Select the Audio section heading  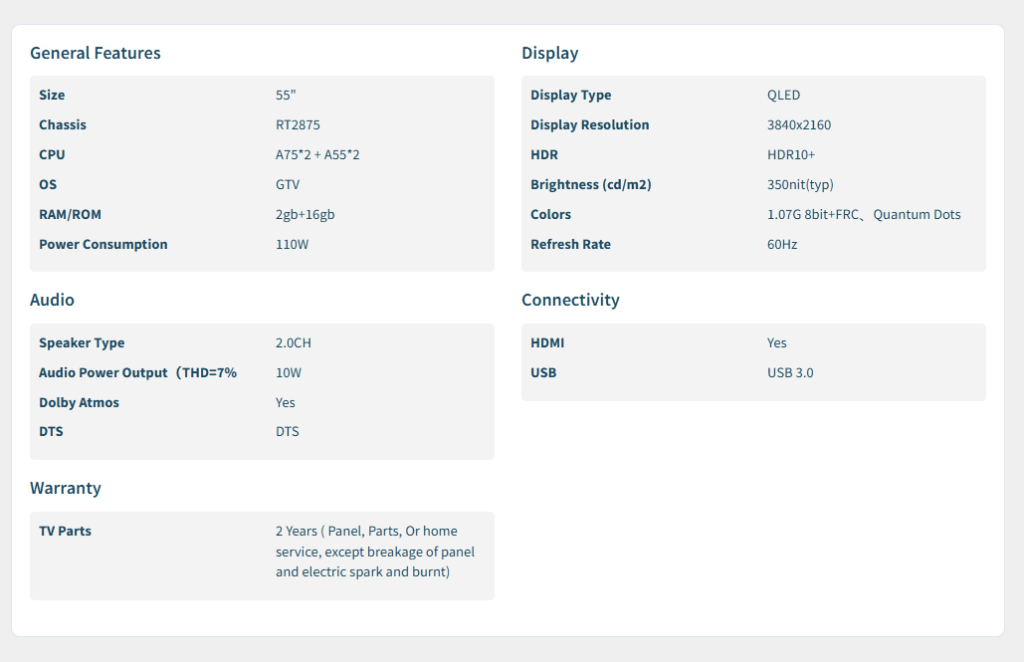click(x=52, y=300)
